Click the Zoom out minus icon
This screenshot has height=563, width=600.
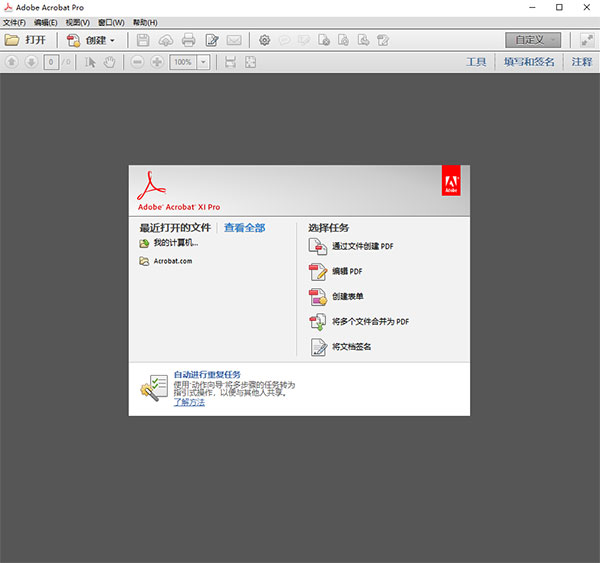pyautogui.click(x=137, y=62)
